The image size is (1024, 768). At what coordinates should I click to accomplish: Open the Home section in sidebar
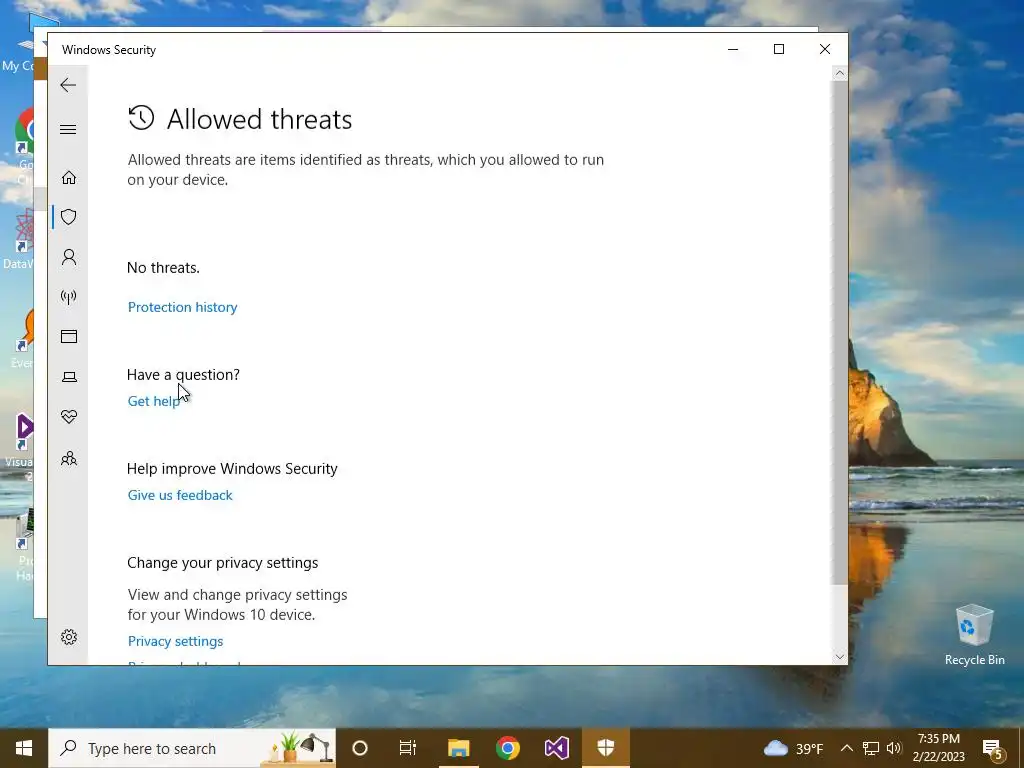tap(69, 178)
